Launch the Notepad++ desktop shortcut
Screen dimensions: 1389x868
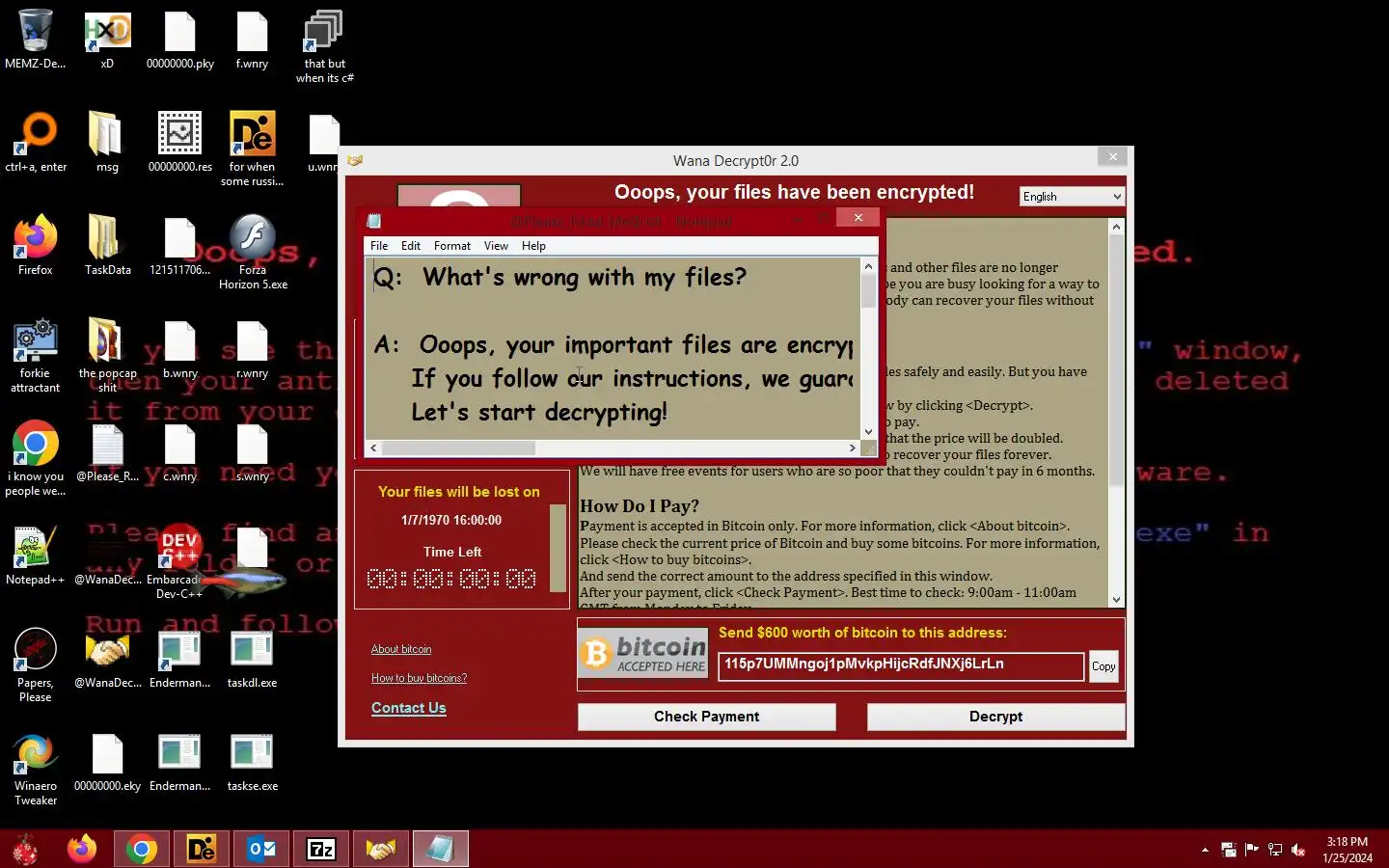pos(36,556)
